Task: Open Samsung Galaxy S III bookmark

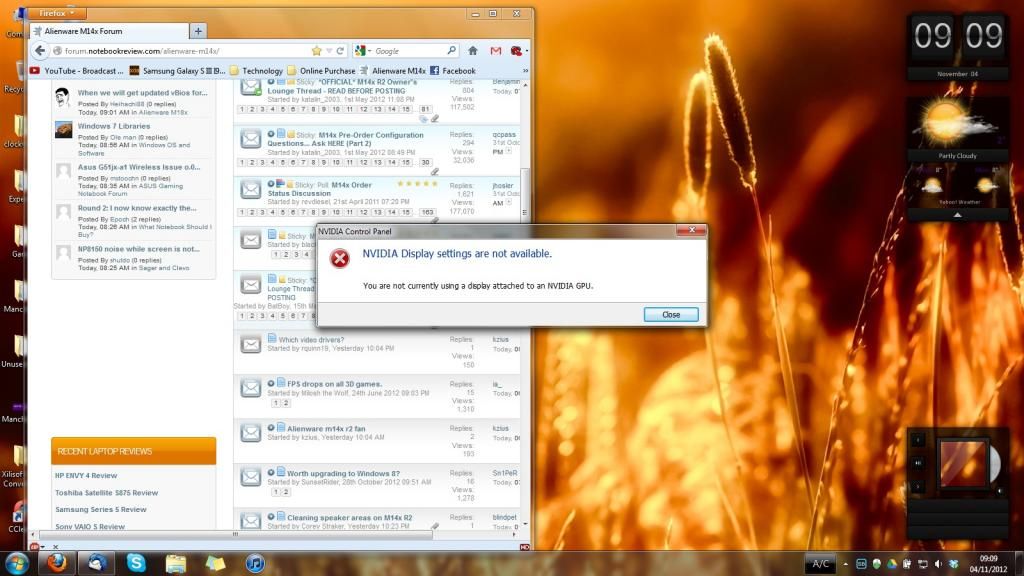Action: click(x=178, y=71)
